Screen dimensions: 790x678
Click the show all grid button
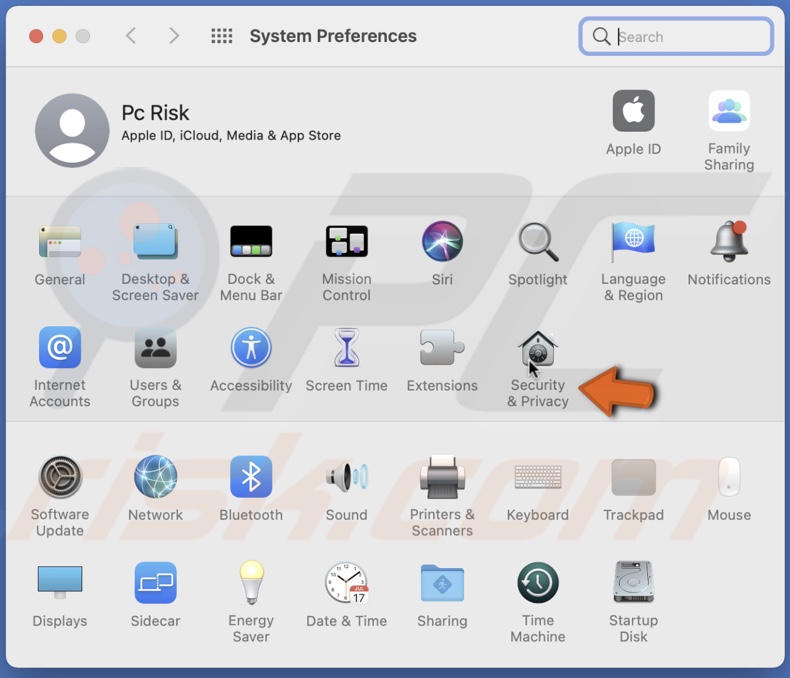(x=222, y=36)
